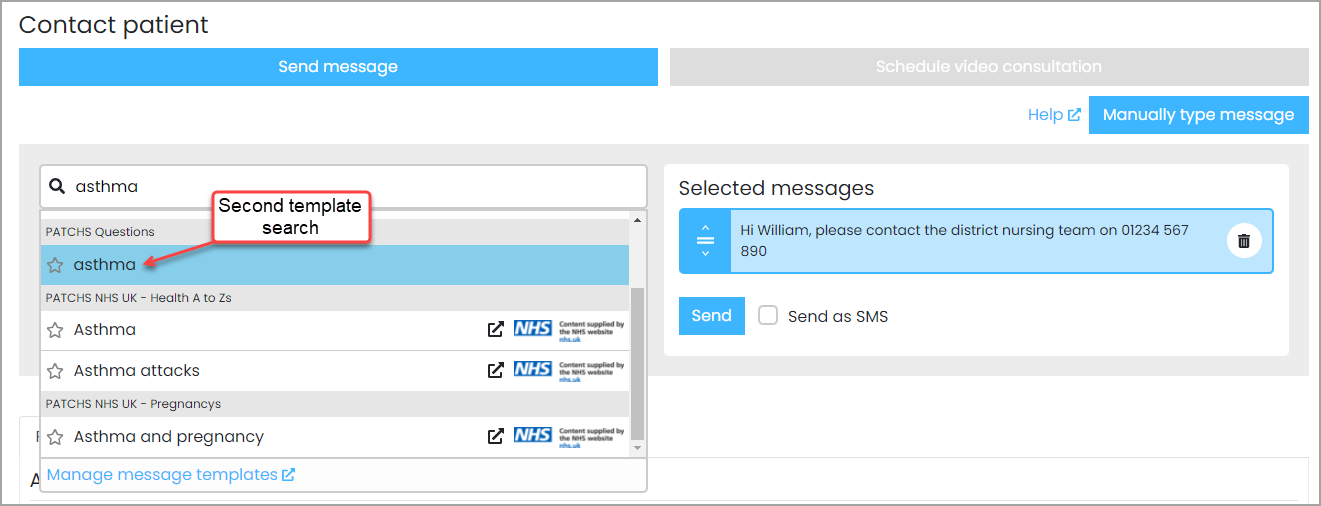Star the Asthma and pregnancy template

coord(55,437)
